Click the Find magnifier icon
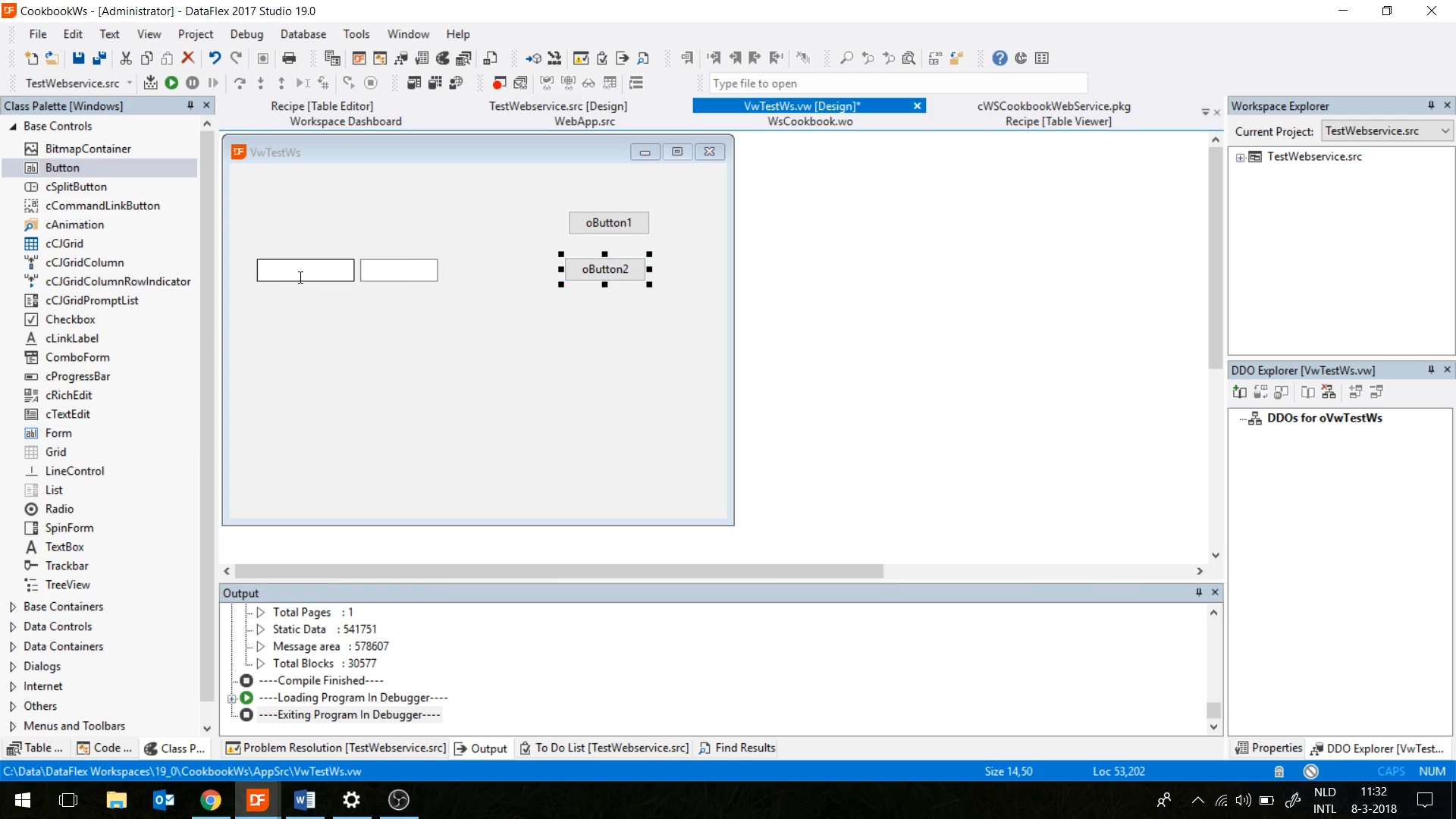The image size is (1456, 819). [x=846, y=58]
